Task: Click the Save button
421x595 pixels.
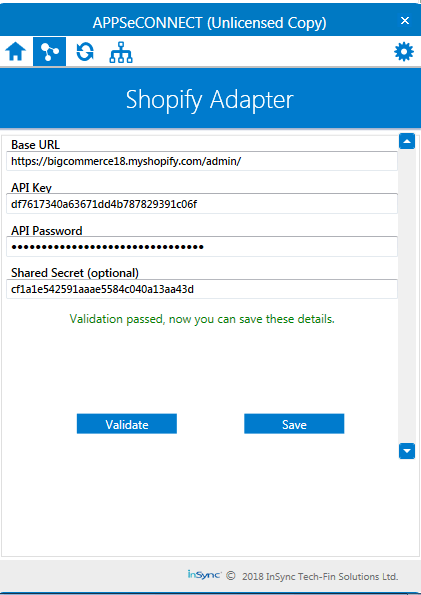Action: pyautogui.click(x=294, y=424)
